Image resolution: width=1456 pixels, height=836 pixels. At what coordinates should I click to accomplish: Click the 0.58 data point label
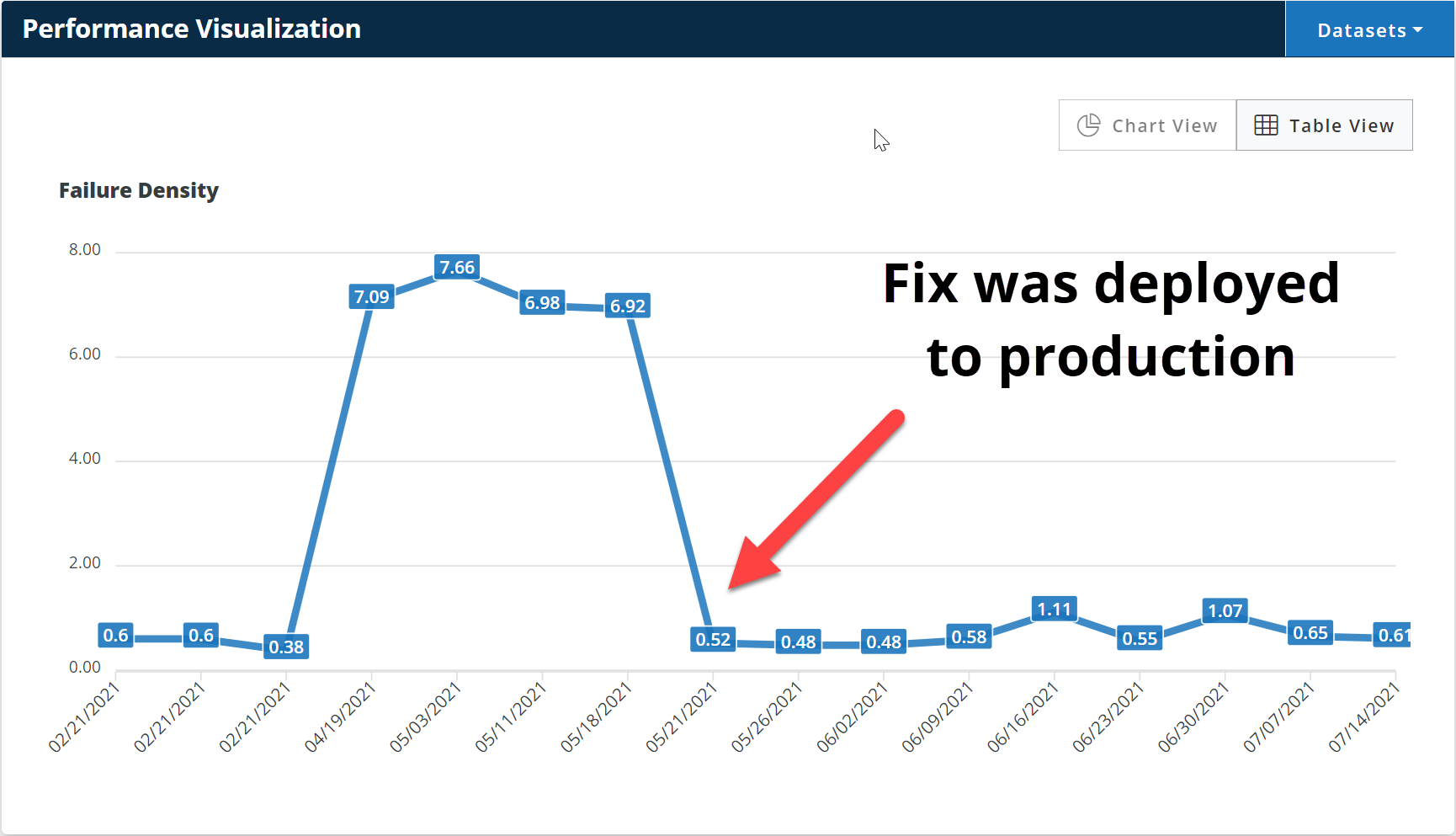tap(969, 636)
